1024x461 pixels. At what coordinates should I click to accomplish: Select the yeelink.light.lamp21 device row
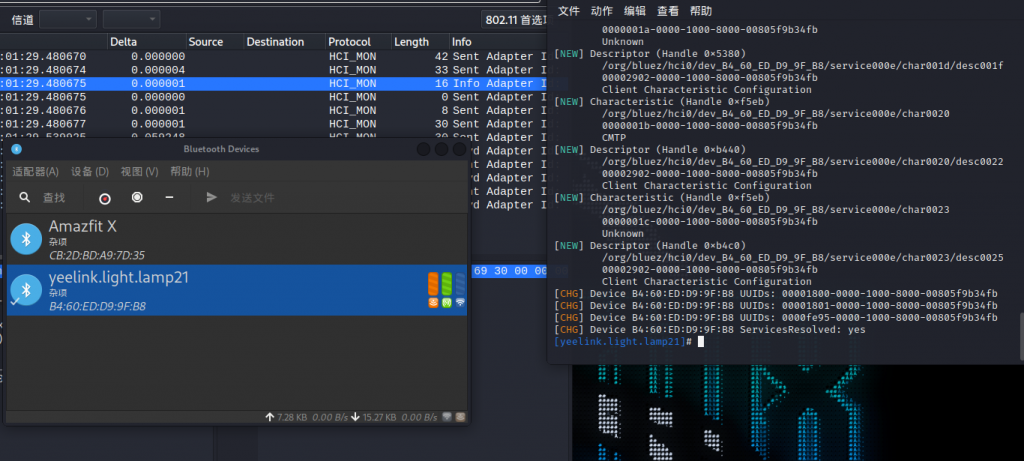pos(236,290)
